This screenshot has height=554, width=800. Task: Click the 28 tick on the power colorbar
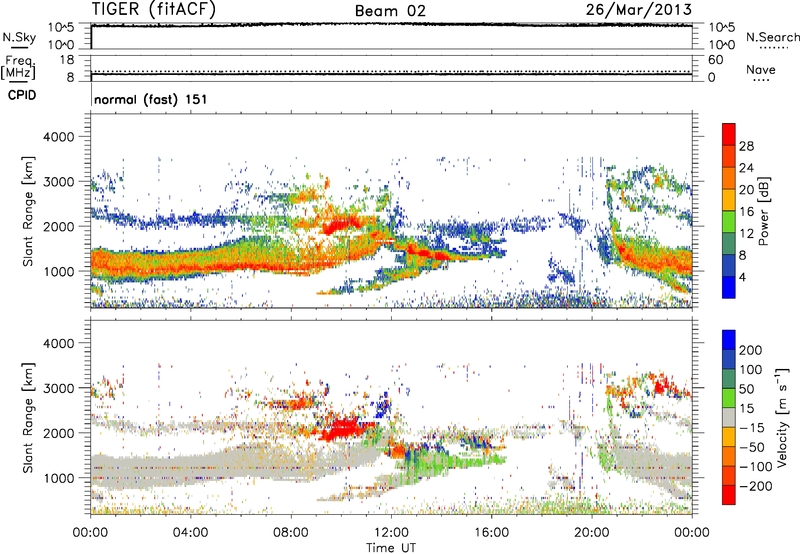pyautogui.click(x=746, y=146)
